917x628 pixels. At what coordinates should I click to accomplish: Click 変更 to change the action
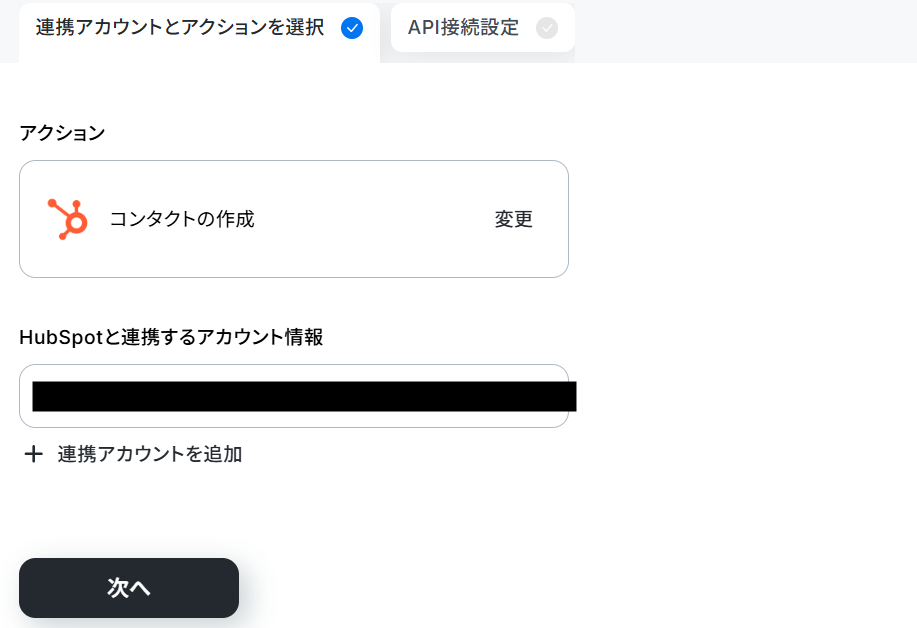513,219
